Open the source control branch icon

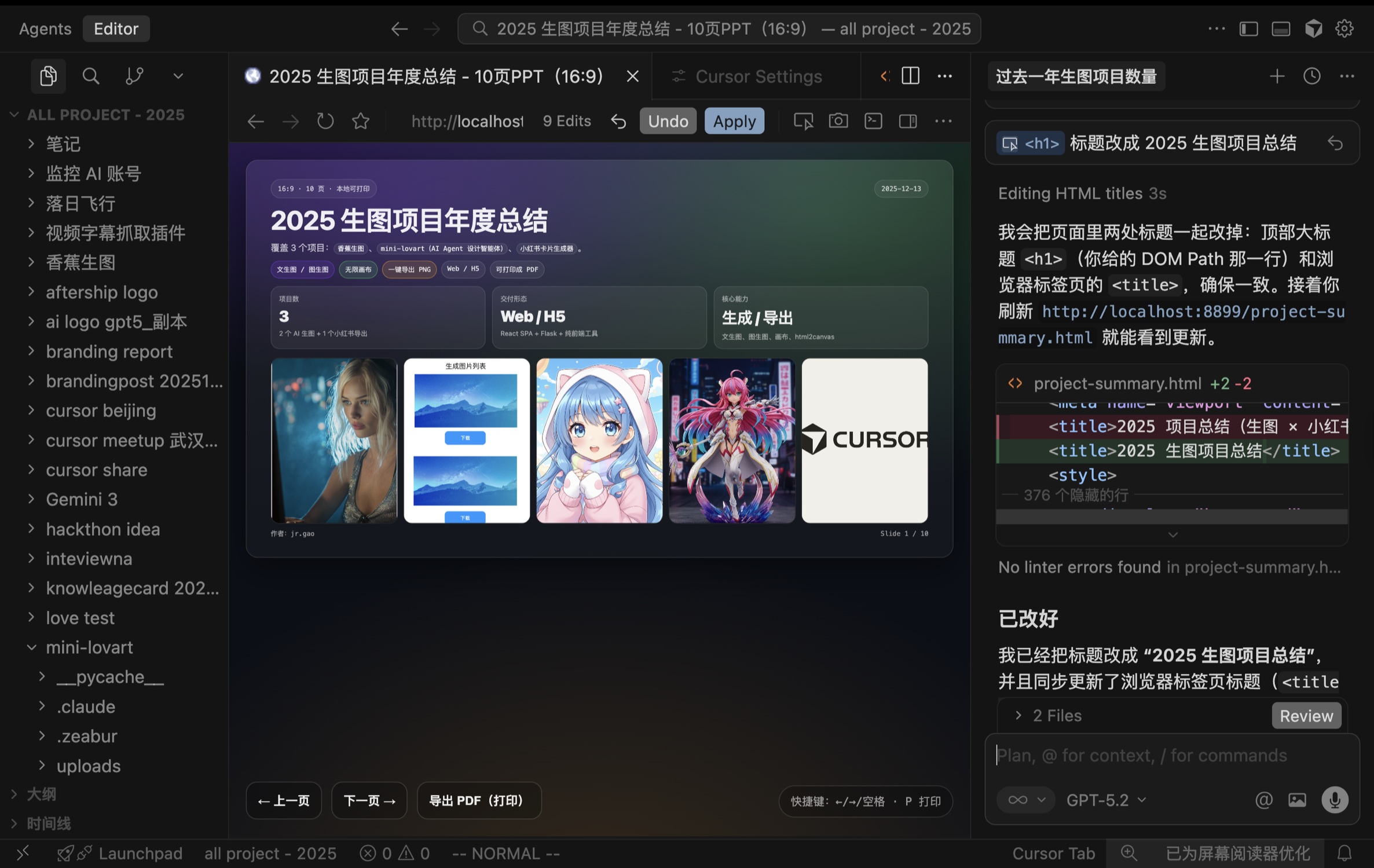click(134, 76)
